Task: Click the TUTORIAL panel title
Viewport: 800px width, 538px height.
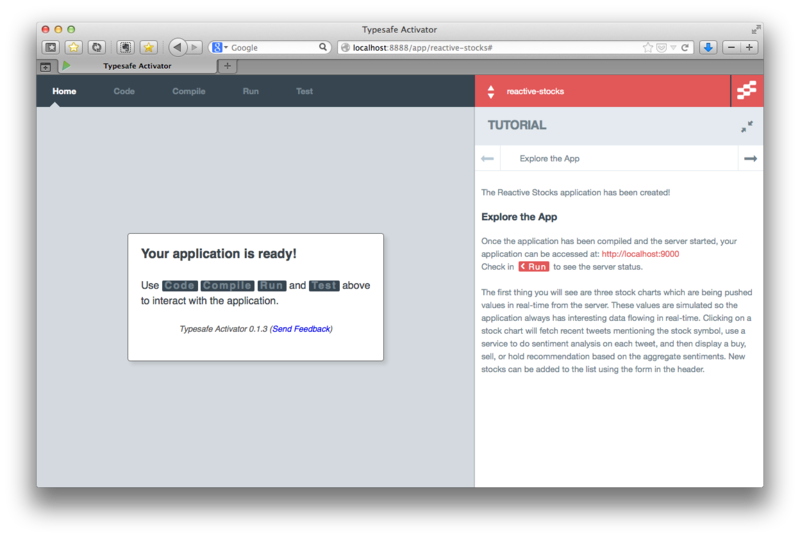Action: click(x=517, y=126)
